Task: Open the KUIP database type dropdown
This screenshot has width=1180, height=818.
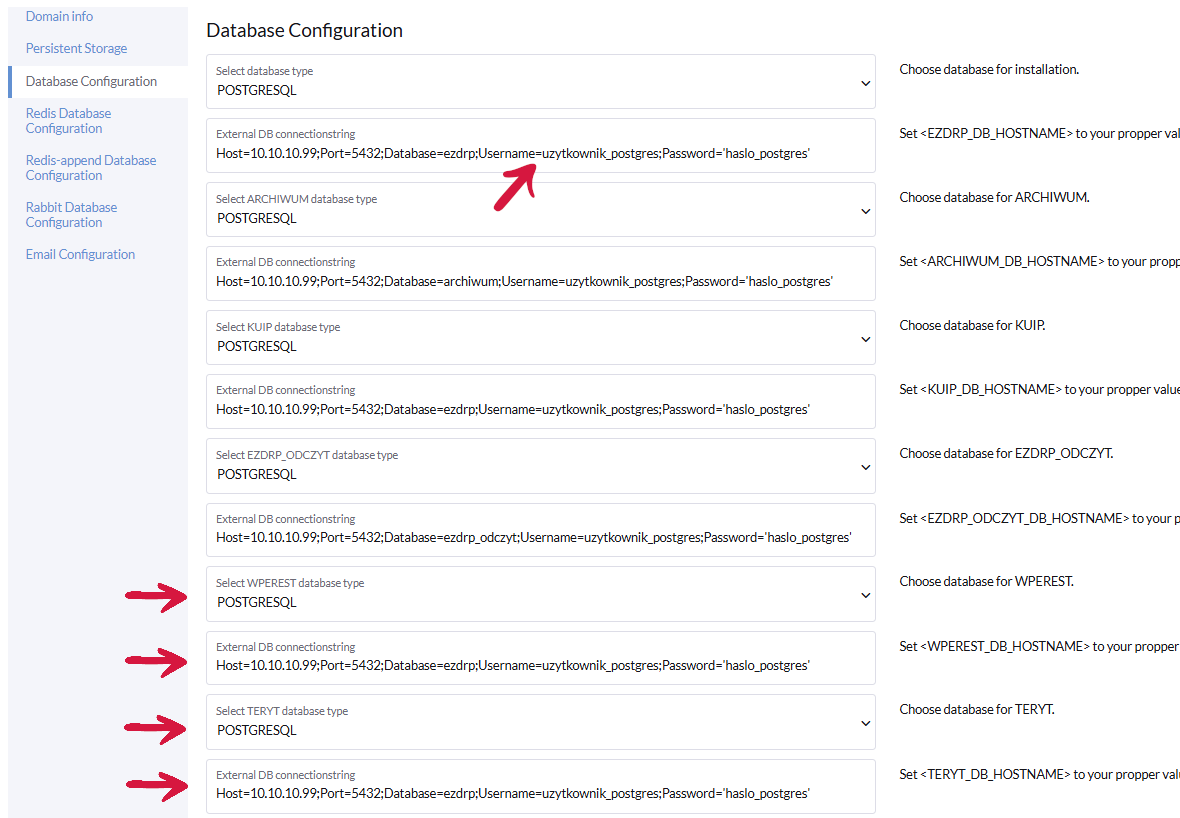Action: pyautogui.click(x=865, y=339)
